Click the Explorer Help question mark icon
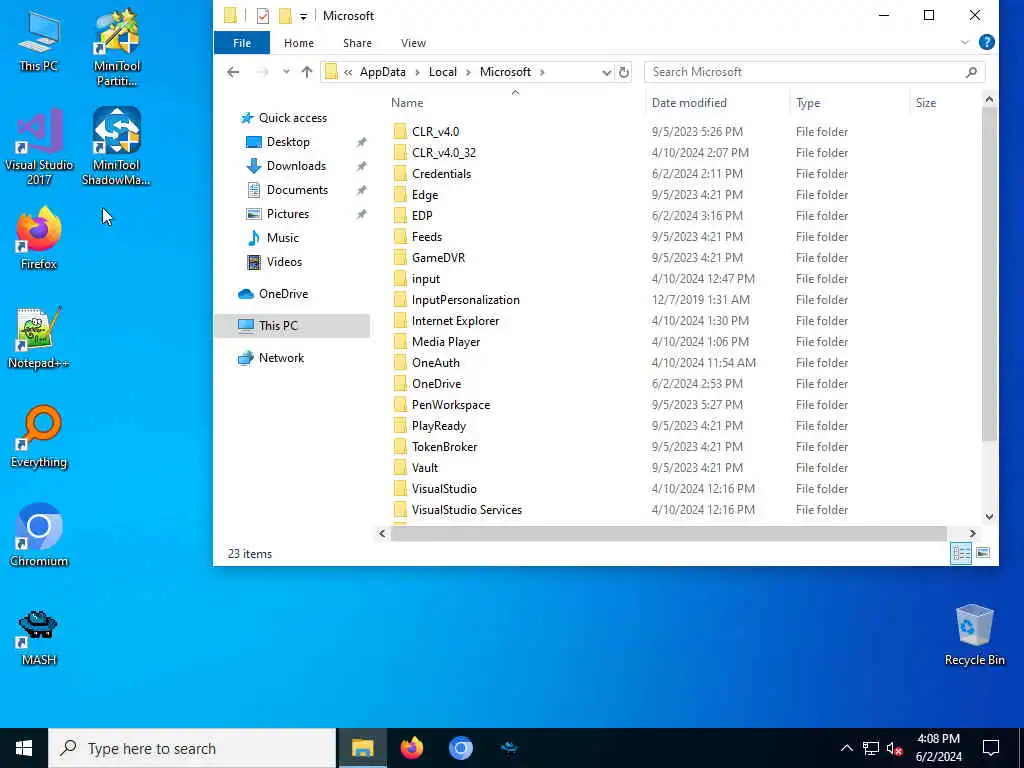Image resolution: width=1024 pixels, height=768 pixels. pos(987,42)
